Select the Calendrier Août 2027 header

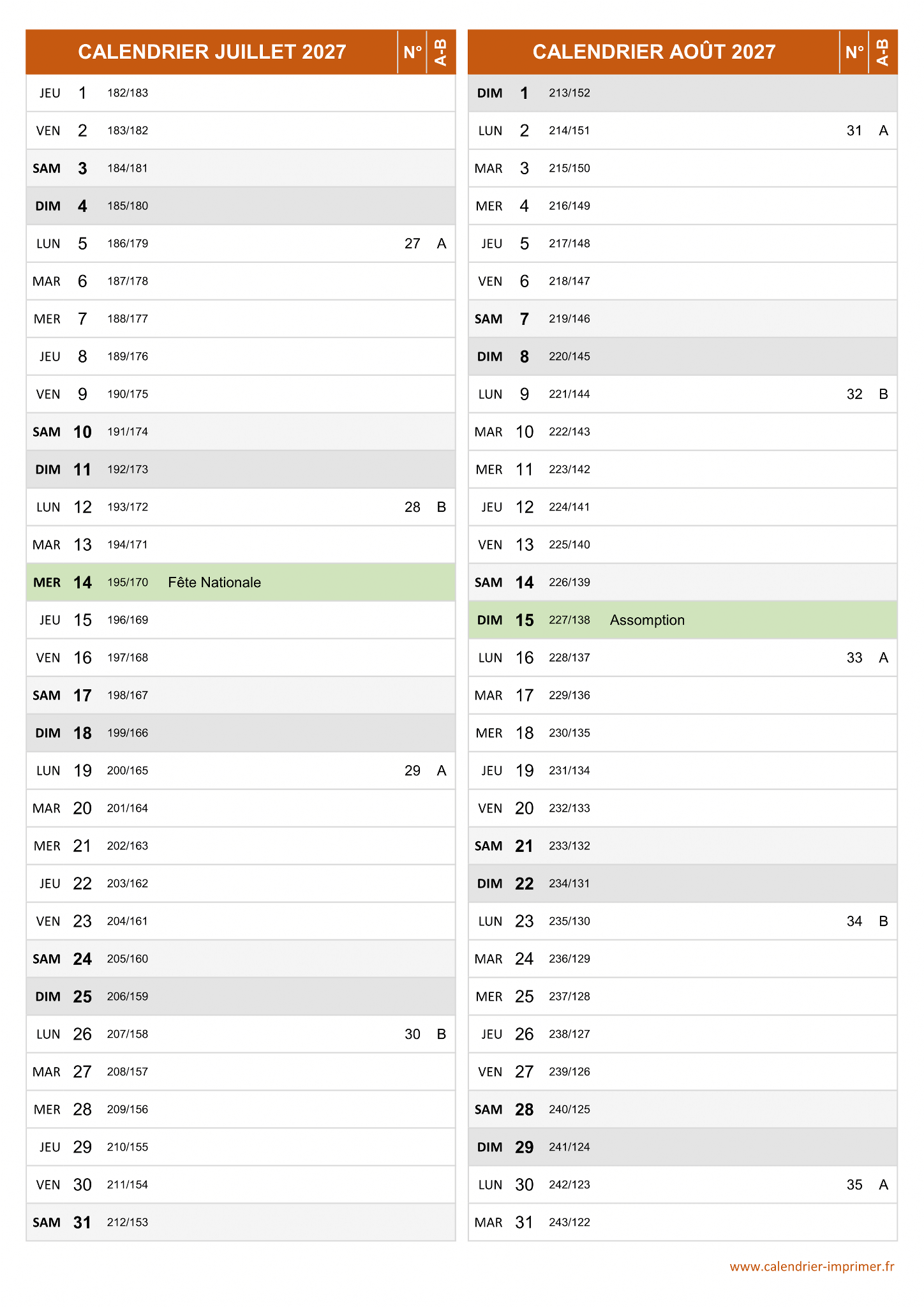653,52
